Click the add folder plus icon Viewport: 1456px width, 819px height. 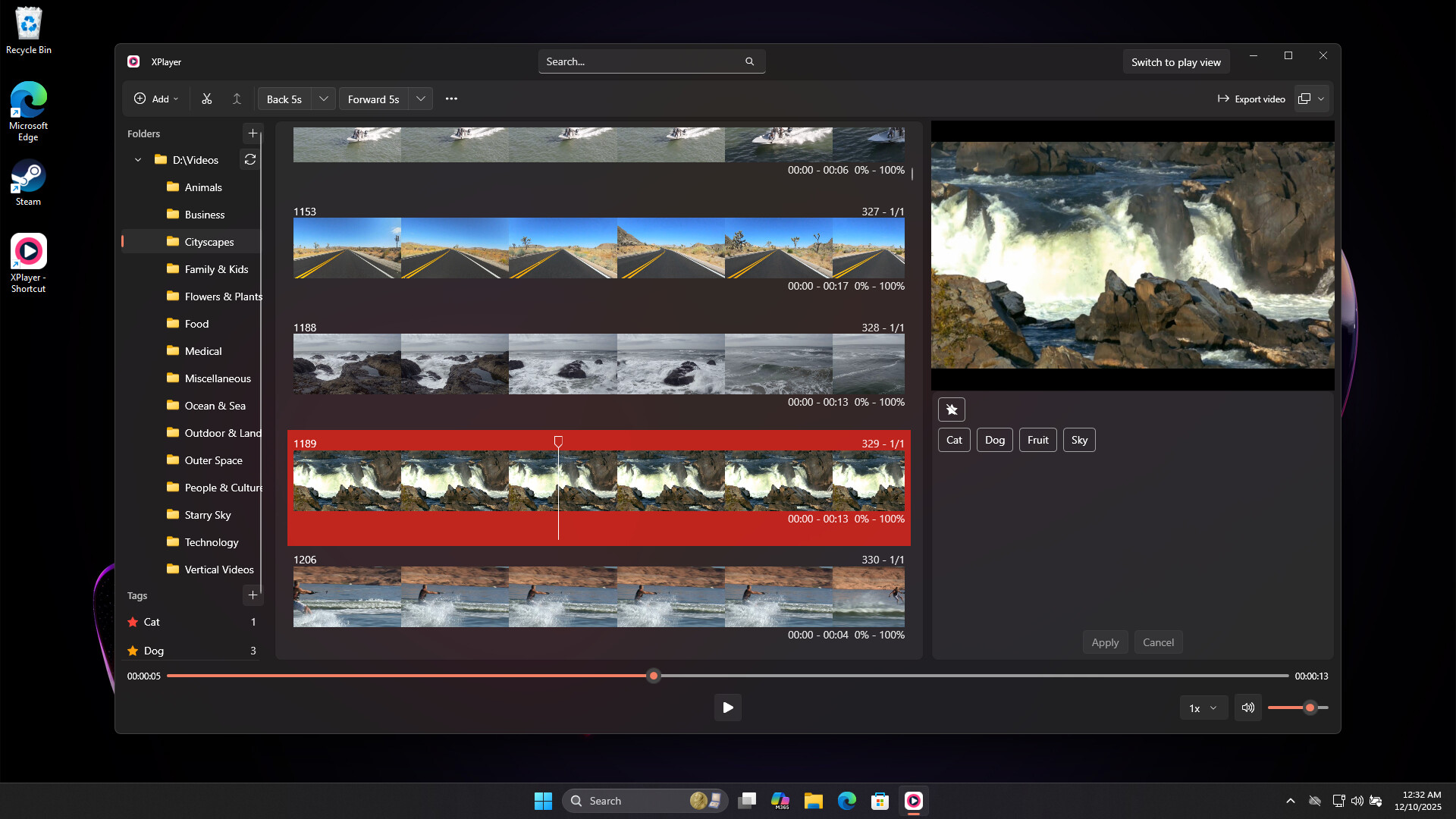(x=253, y=133)
